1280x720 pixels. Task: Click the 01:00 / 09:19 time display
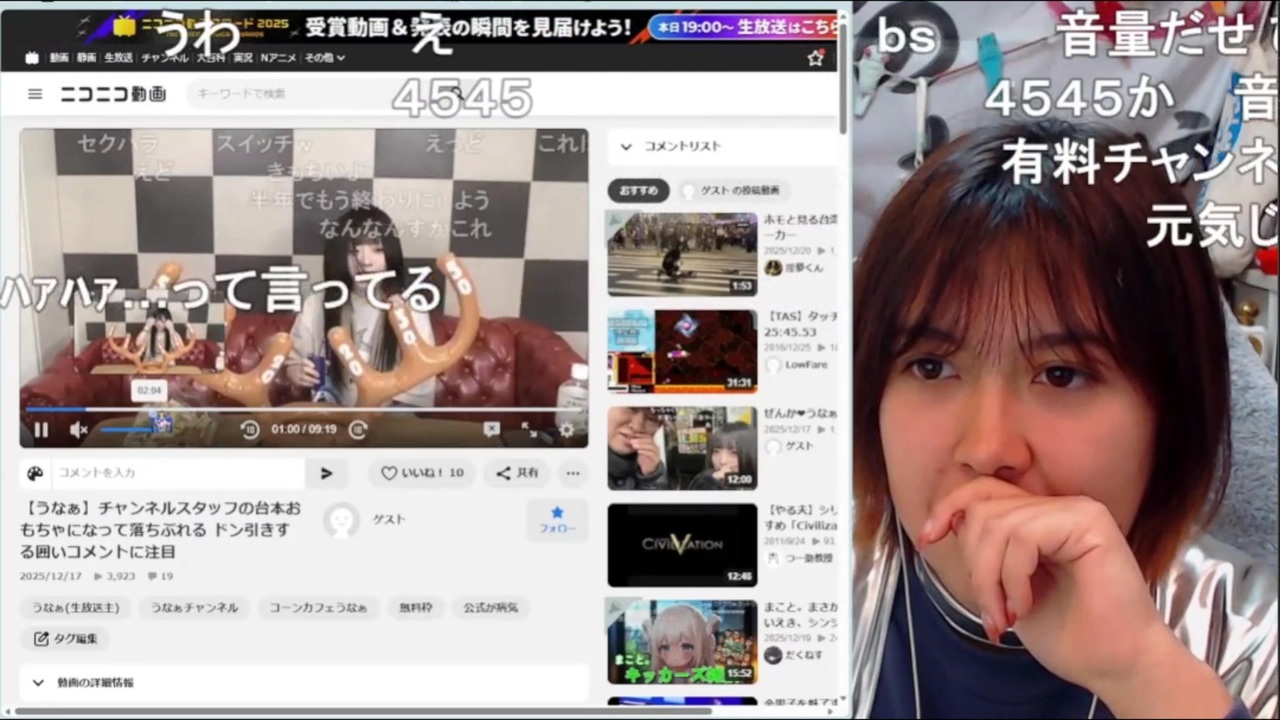pos(304,430)
